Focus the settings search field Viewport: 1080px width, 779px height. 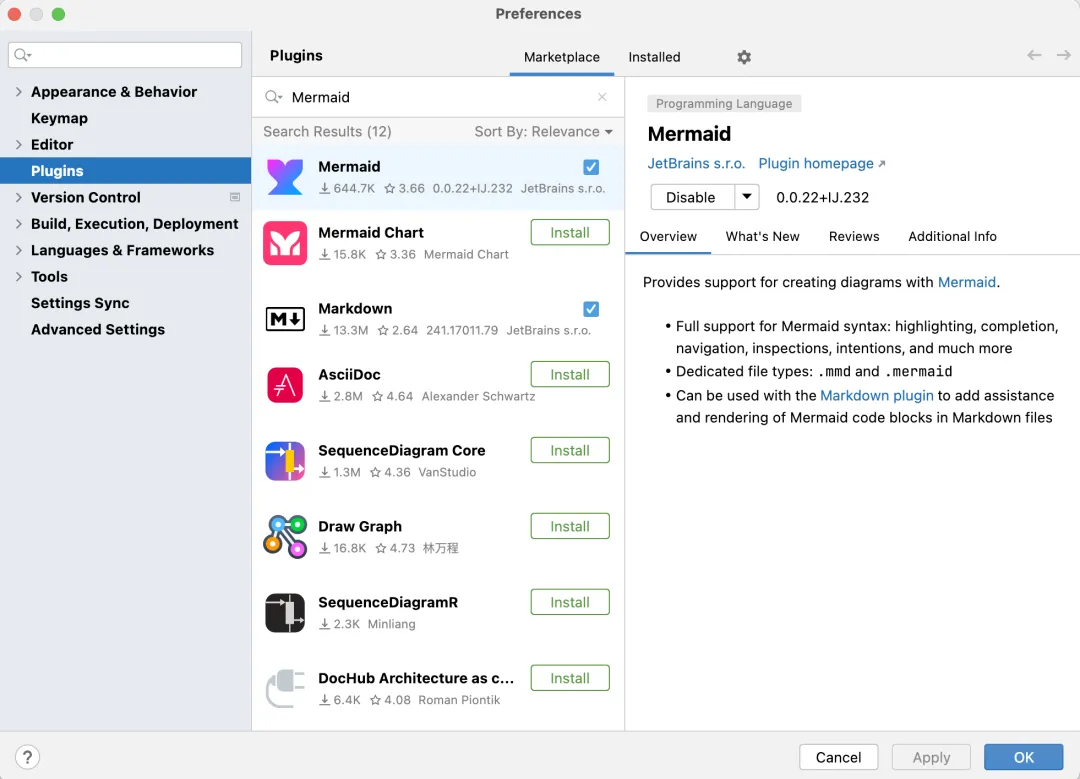click(125, 55)
